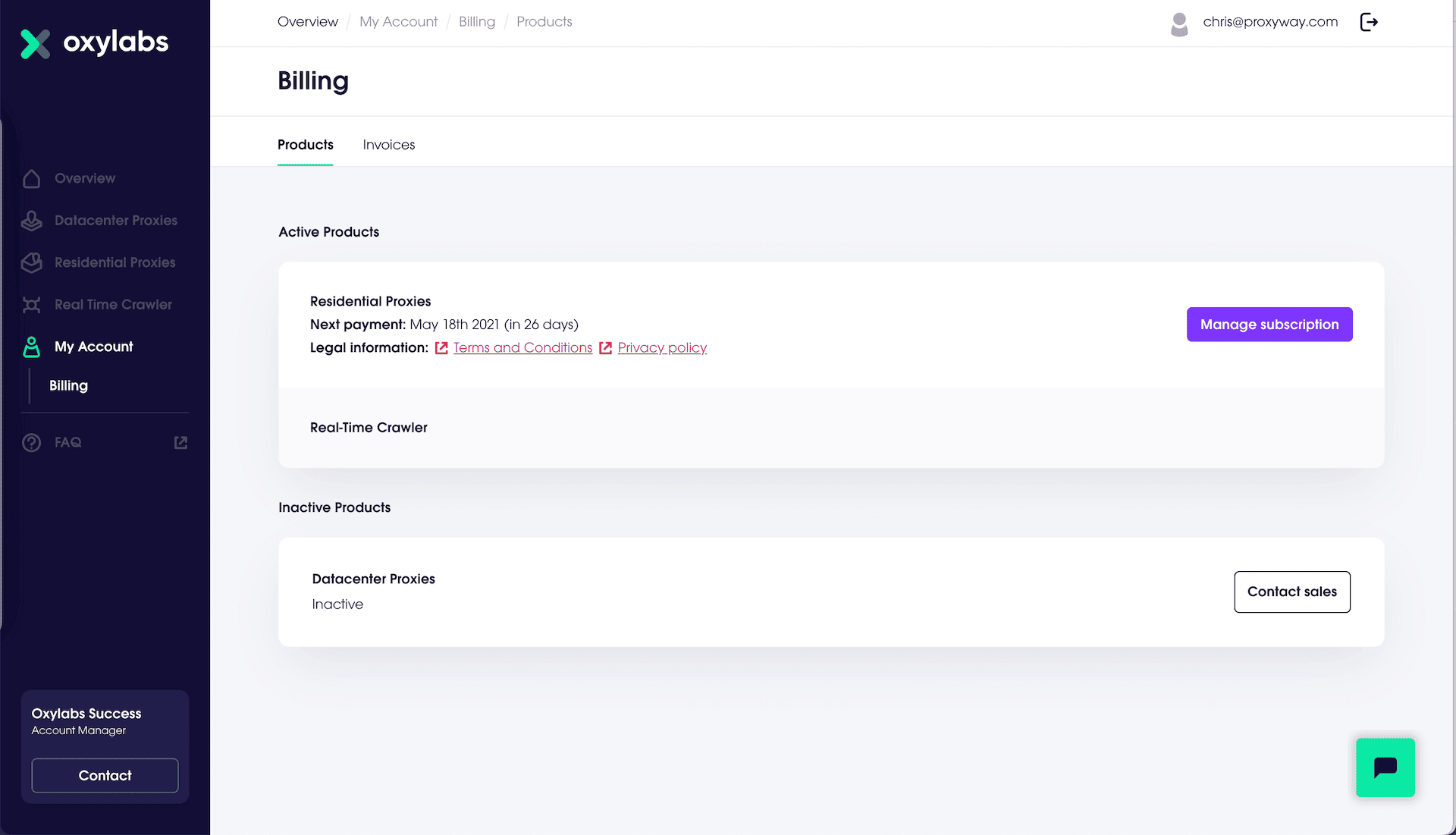
Task: Open the chat widget
Action: (x=1385, y=767)
